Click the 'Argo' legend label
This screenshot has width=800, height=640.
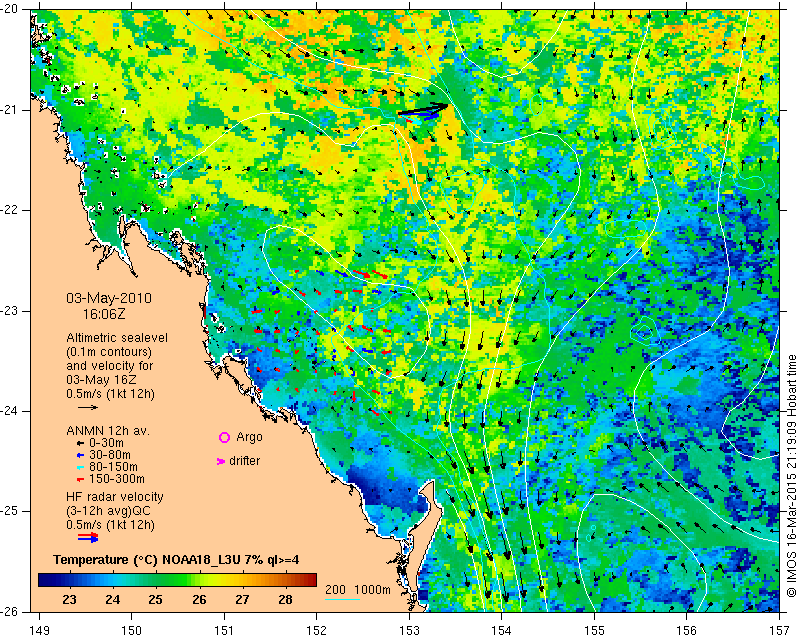[249, 437]
